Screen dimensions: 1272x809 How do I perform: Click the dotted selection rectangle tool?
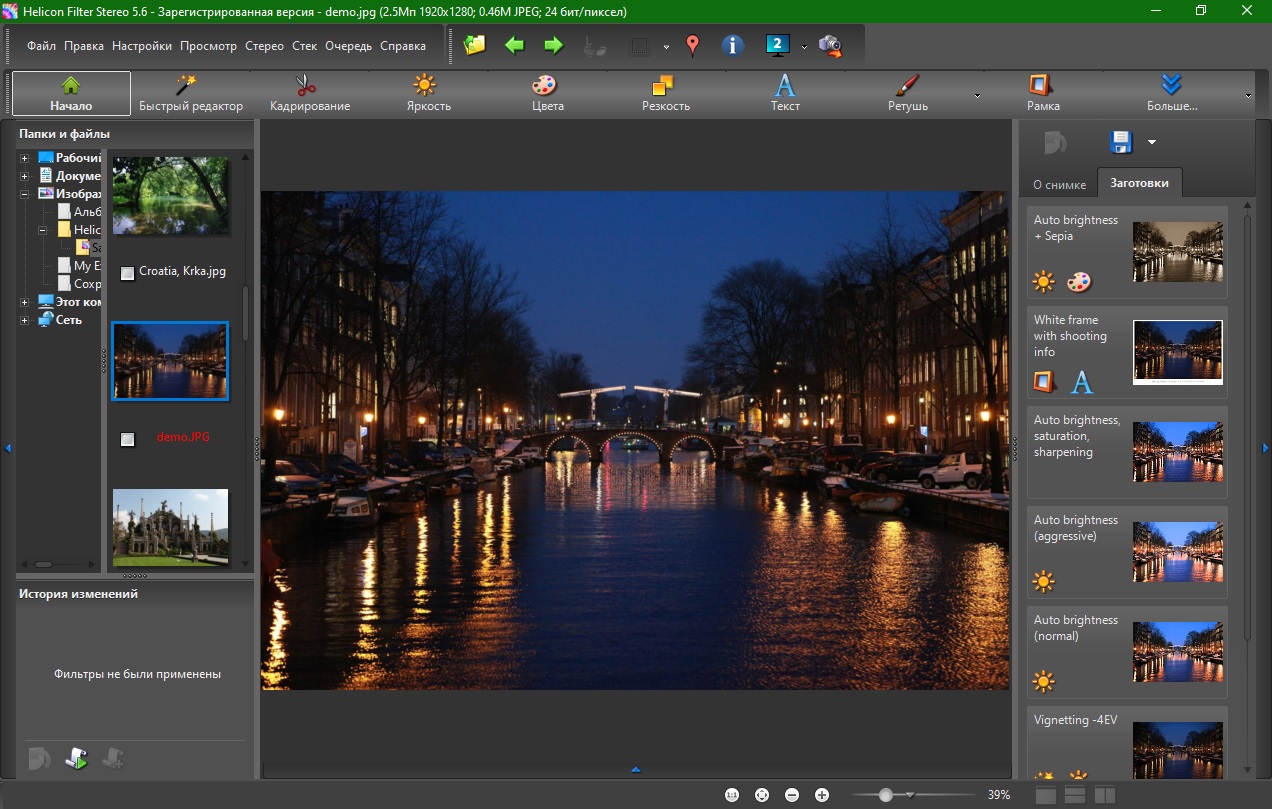pos(639,45)
